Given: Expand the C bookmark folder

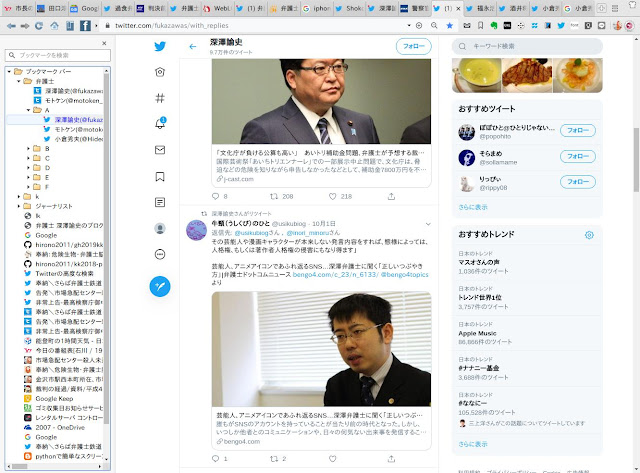Looking at the screenshot, I should [x=28, y=158].
